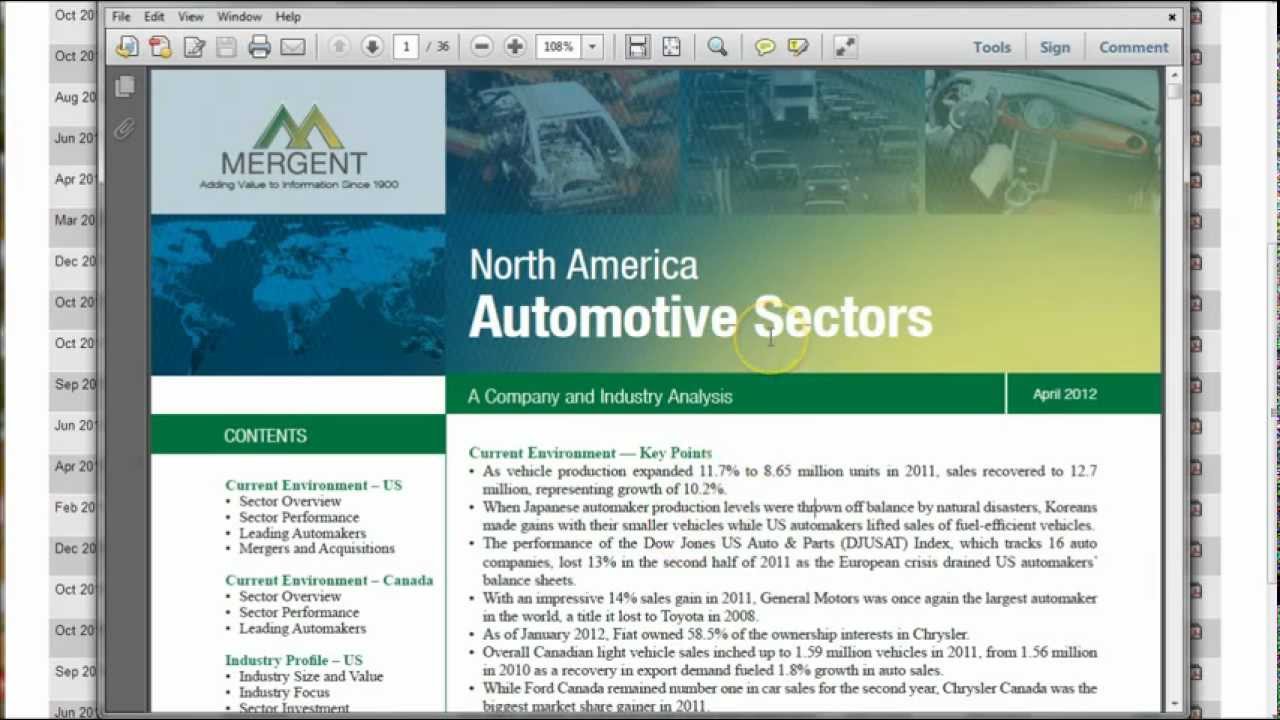1280x720 pixels.
Task: Print the document using the printer icon
Action: [x=259, y=47]
